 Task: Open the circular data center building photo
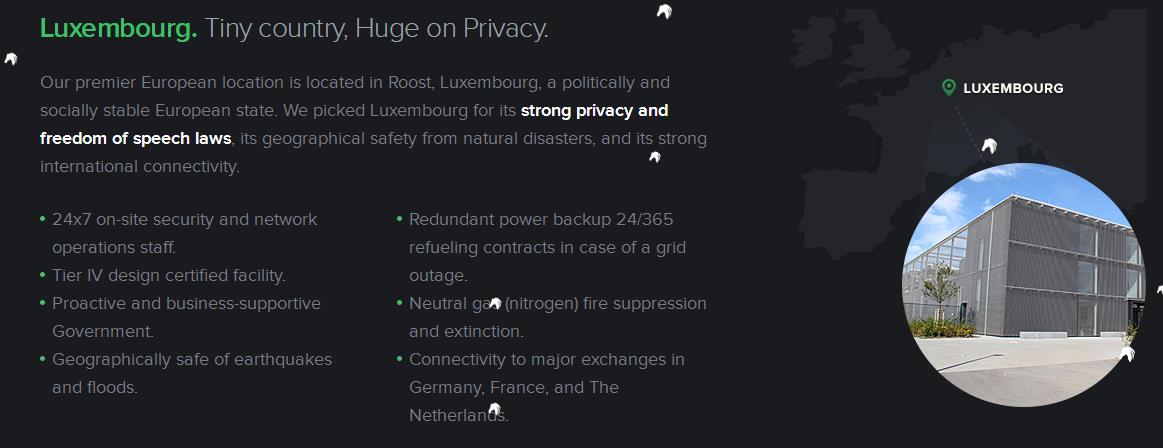tap(1020, 285)
